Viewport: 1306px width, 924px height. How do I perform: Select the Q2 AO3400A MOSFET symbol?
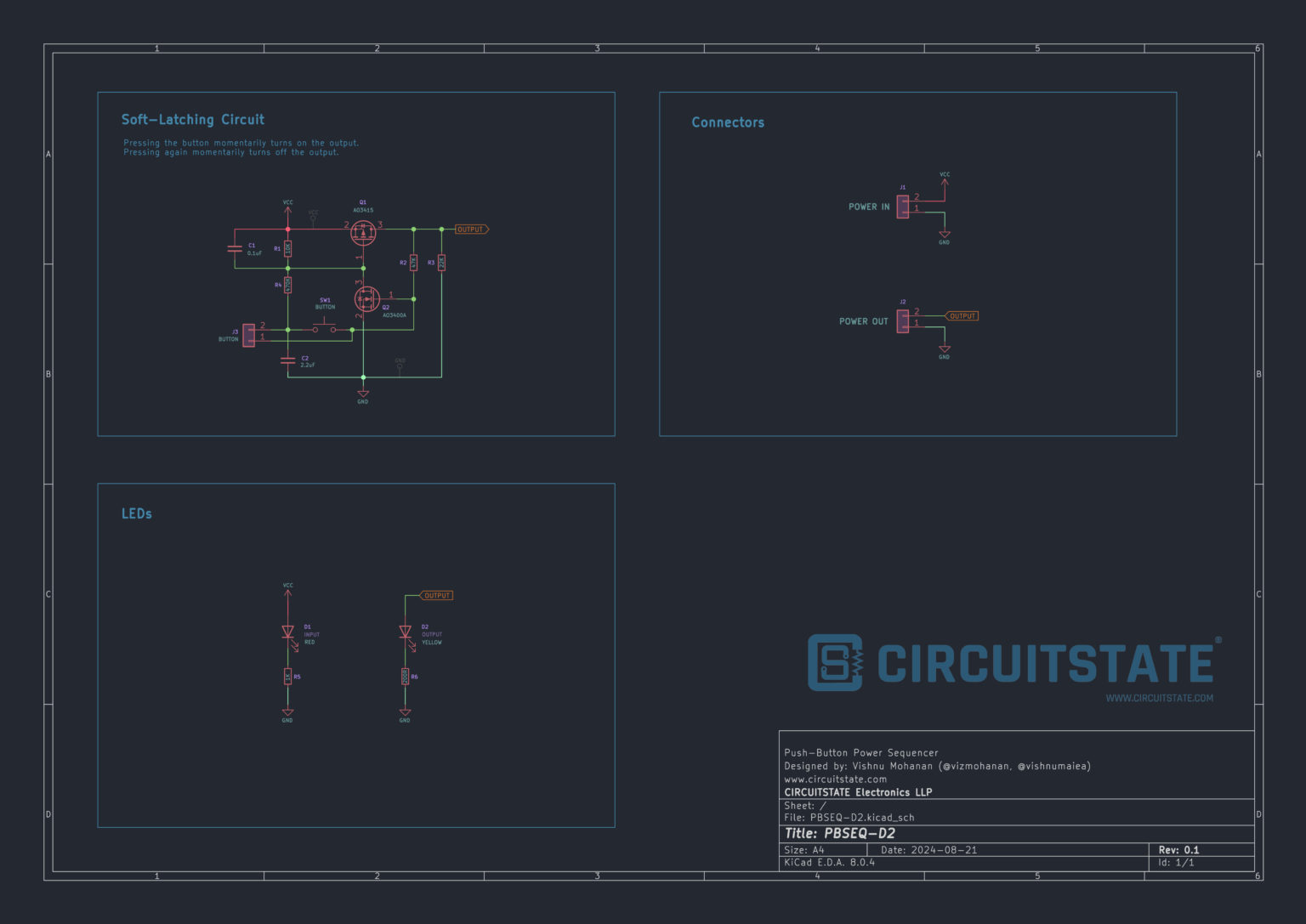pos(366,298)
